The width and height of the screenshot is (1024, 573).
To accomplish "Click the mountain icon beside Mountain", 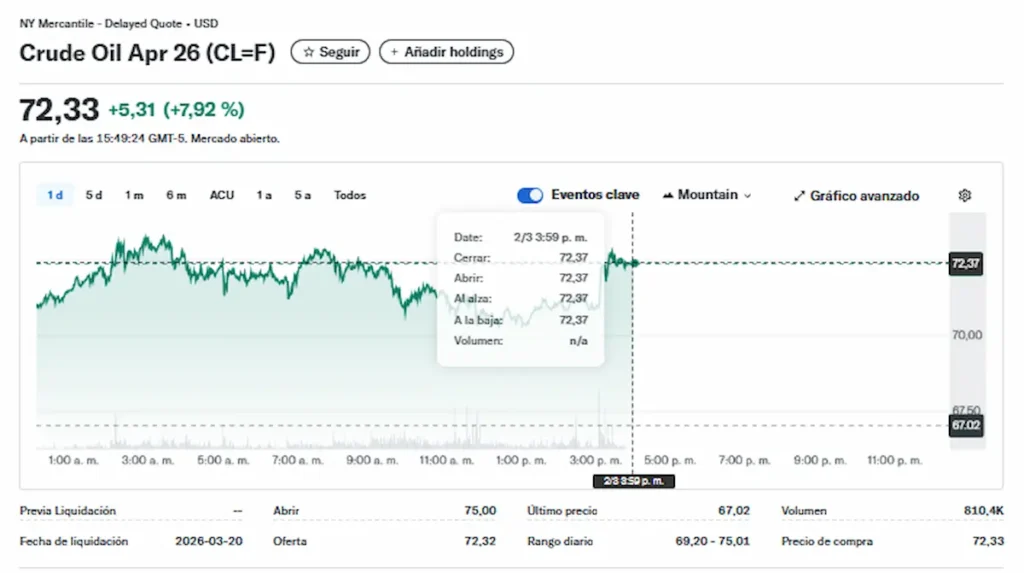I will [x=668, y=195].
